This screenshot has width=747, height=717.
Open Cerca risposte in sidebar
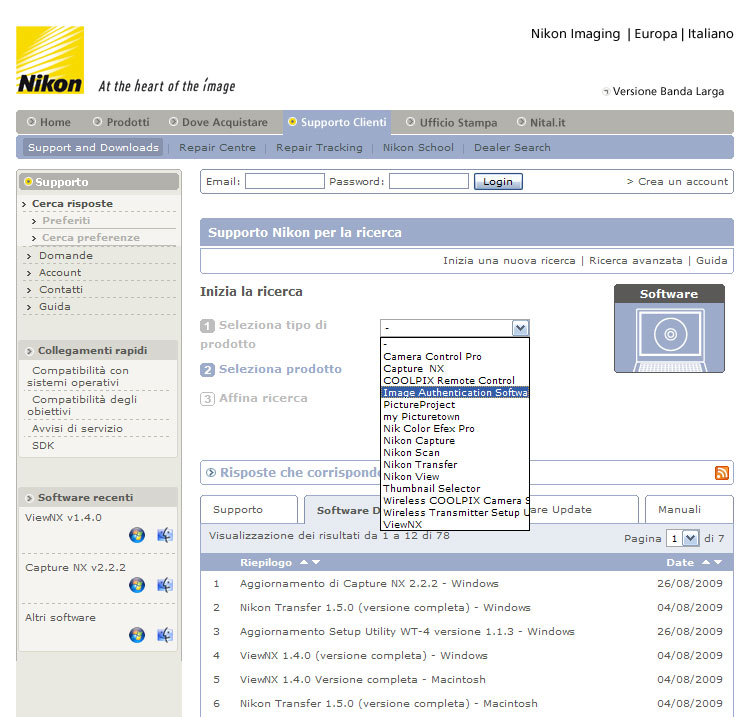pyautogui.click(x=72, y=203)
